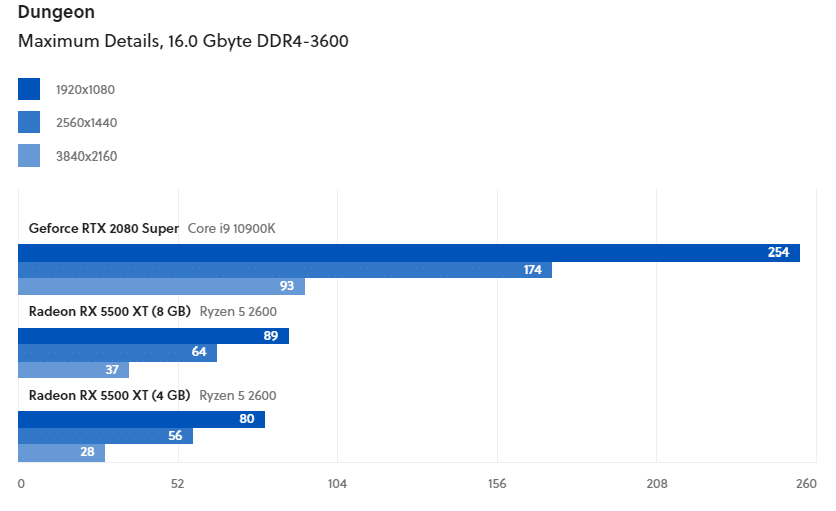The image size is (836, 511).
Task: Select the 1920x1080 legend label
Action: point(85,90)
